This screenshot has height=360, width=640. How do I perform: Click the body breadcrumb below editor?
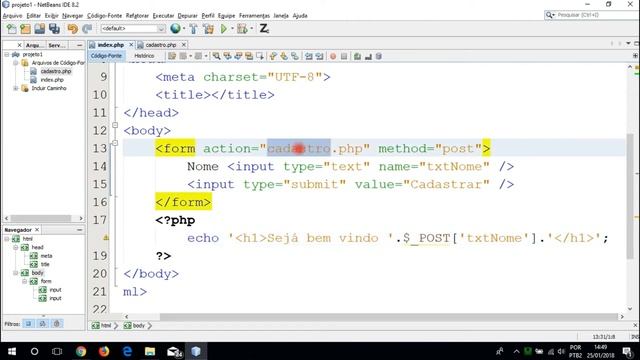(x=135, y=326)
